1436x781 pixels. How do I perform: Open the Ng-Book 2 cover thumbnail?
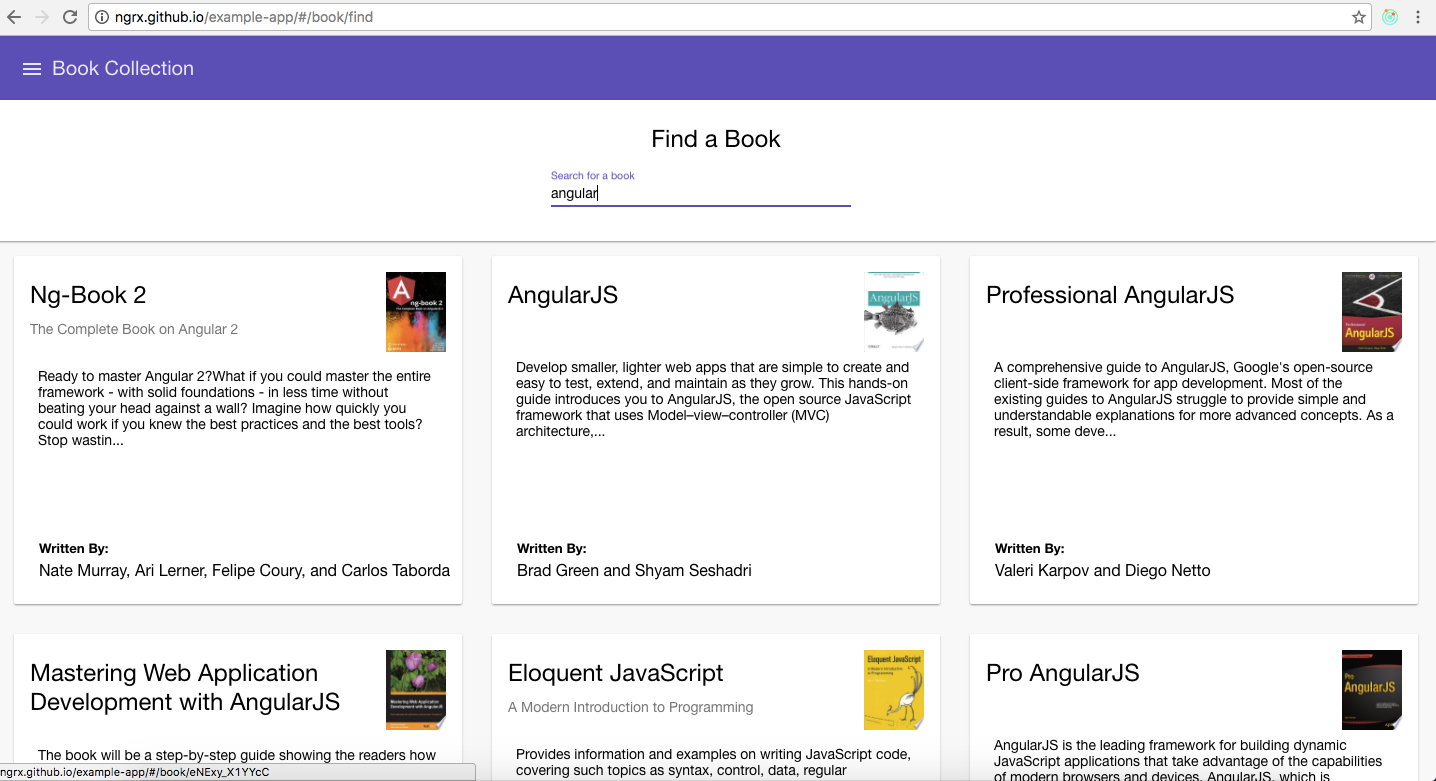pyautogui.click(x=416, y=312)
